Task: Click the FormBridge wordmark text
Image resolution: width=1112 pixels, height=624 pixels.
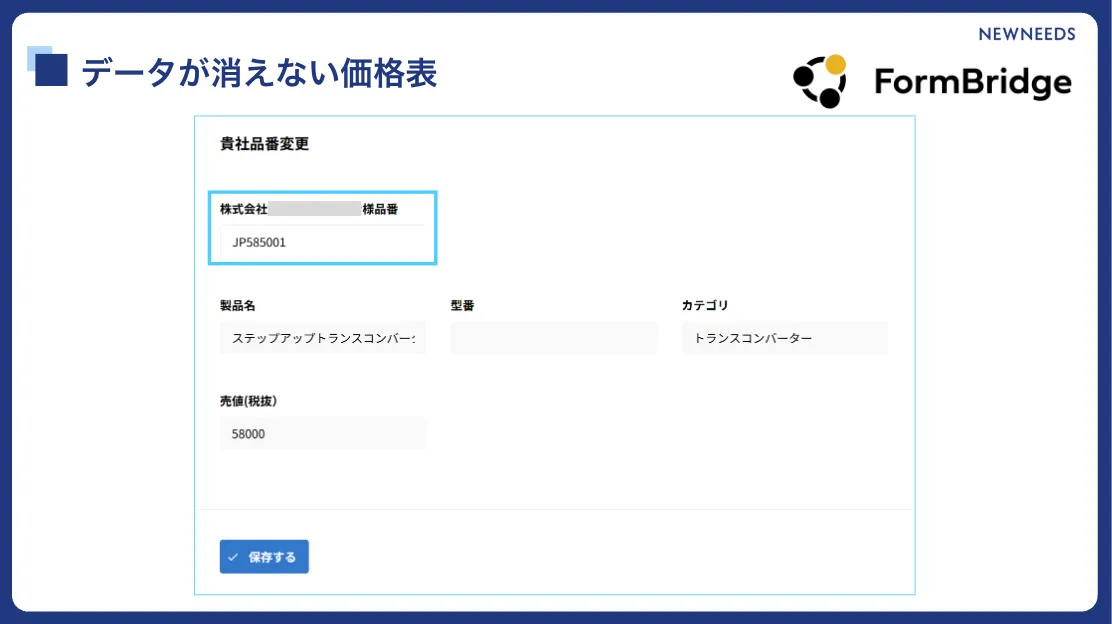Action: (972, 82)
